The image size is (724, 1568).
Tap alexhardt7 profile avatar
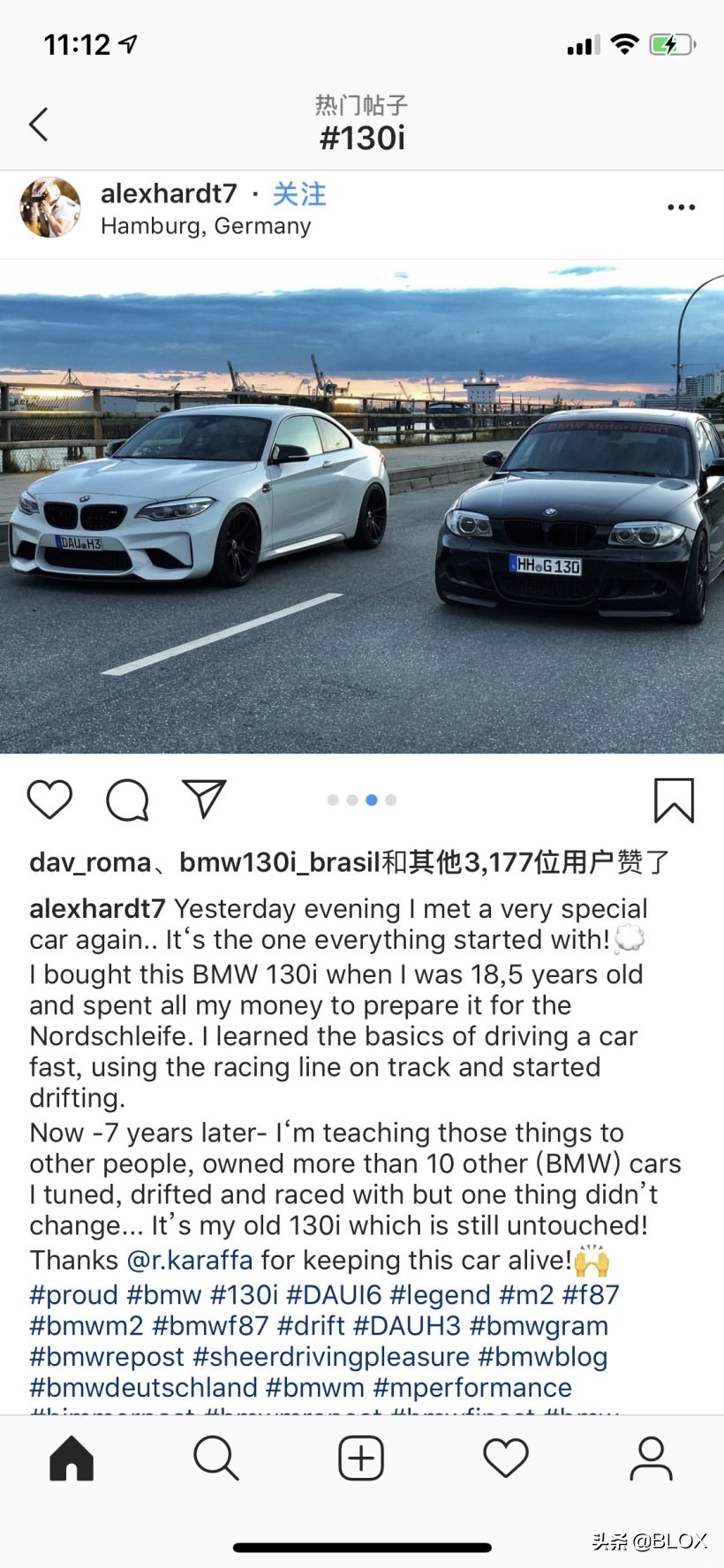[x=50, y=208]
